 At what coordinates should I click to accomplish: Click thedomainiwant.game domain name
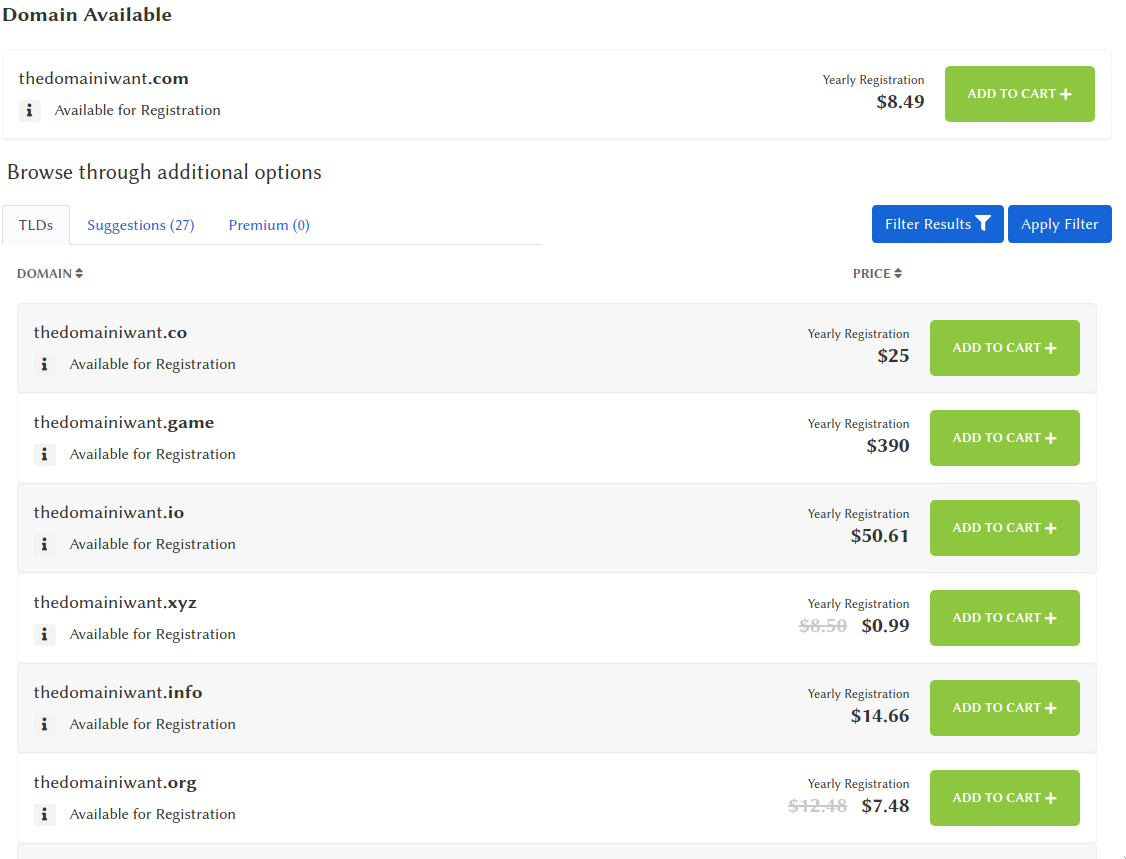pyautogui.click(x=124, y=422)
